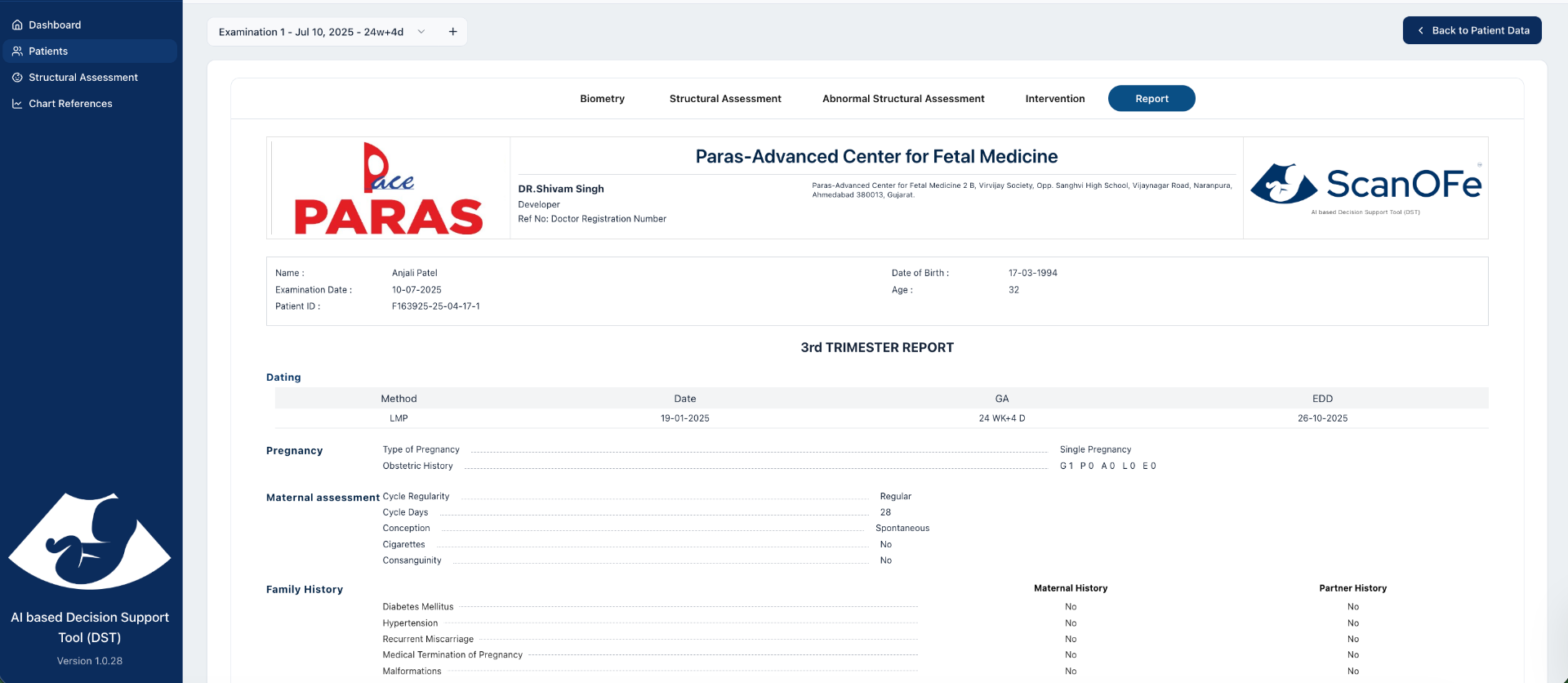Click the Single Pregnancy value

1095,450
